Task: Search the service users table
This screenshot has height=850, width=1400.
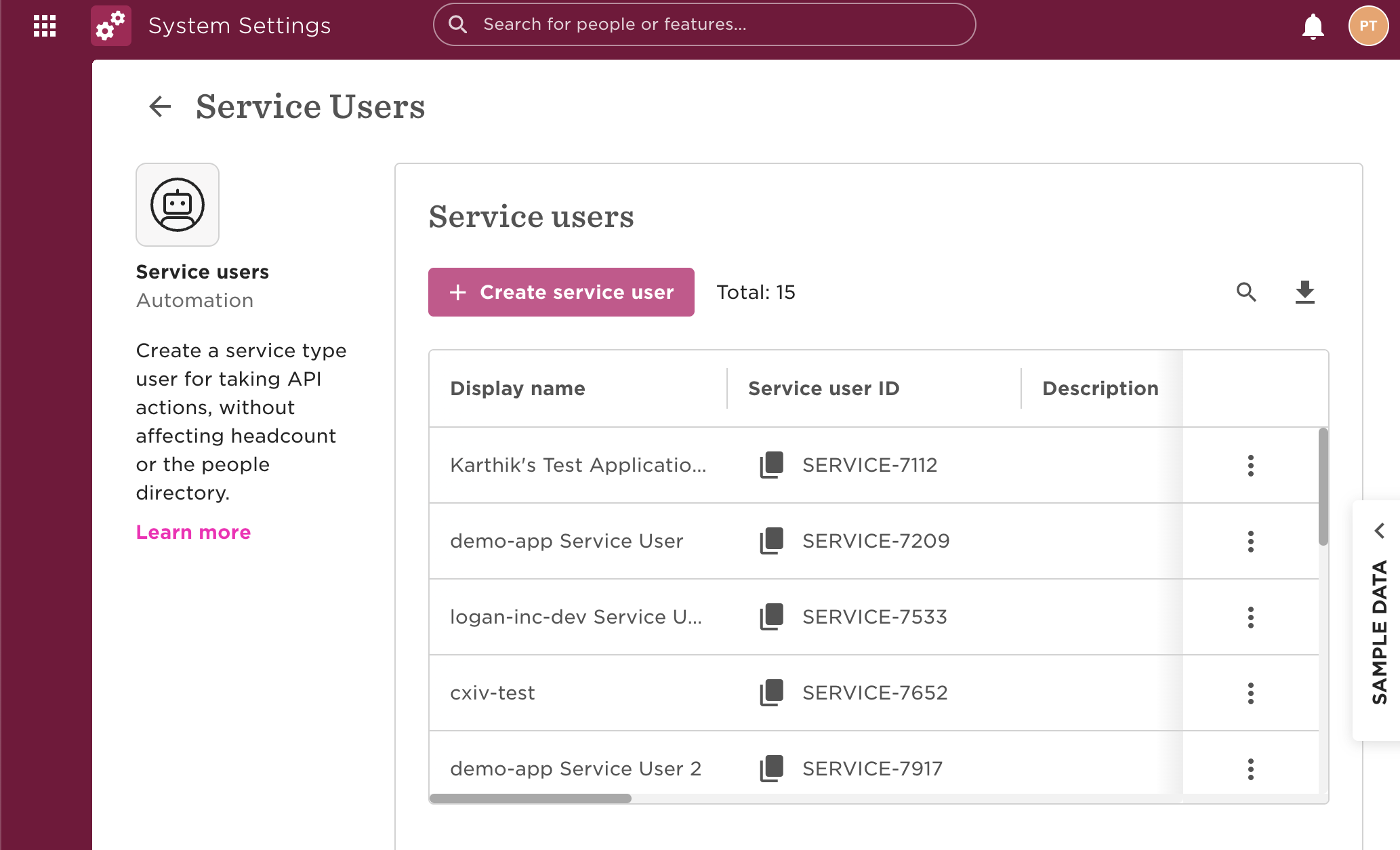Action: click(1246, 292)
